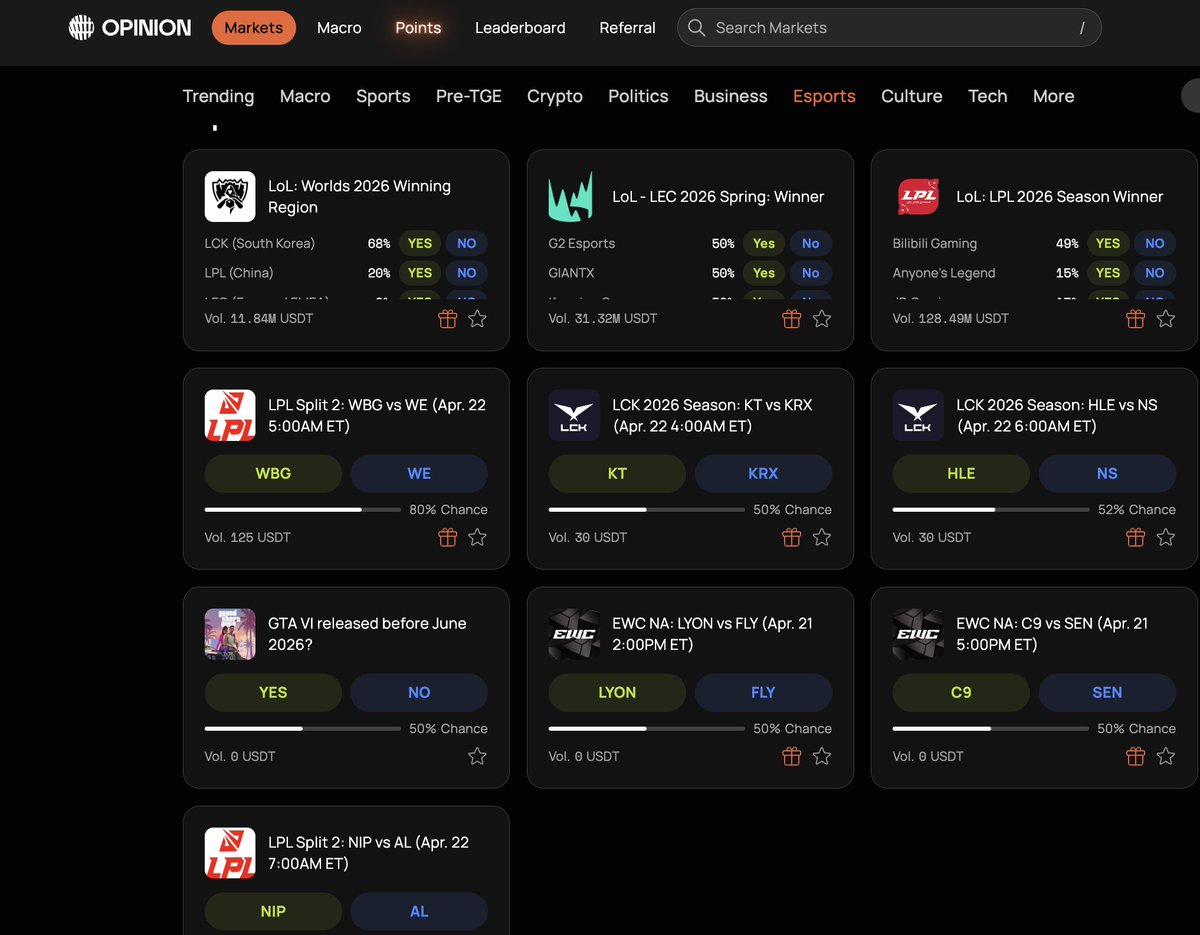This screenshot has height=935, width=1200.
Task: Select the Esports category tab
Action: (x=824, y=96)
